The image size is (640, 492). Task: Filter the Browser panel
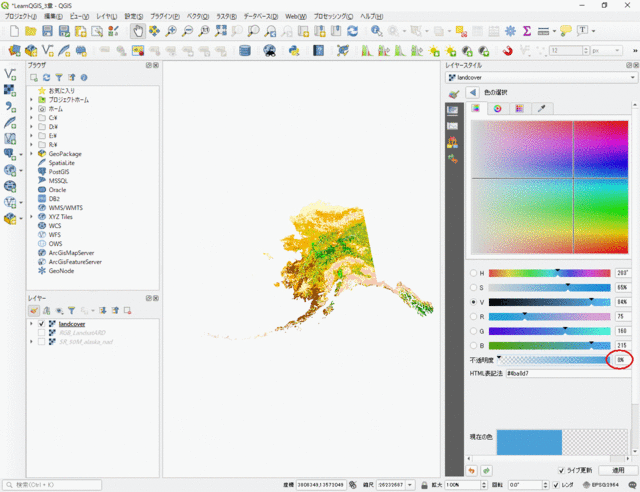pyautogui.click(x=59, y=78)
